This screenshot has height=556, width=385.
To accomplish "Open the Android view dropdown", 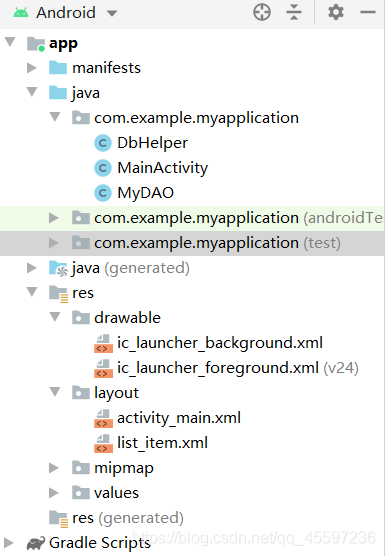I will [112, 13].
